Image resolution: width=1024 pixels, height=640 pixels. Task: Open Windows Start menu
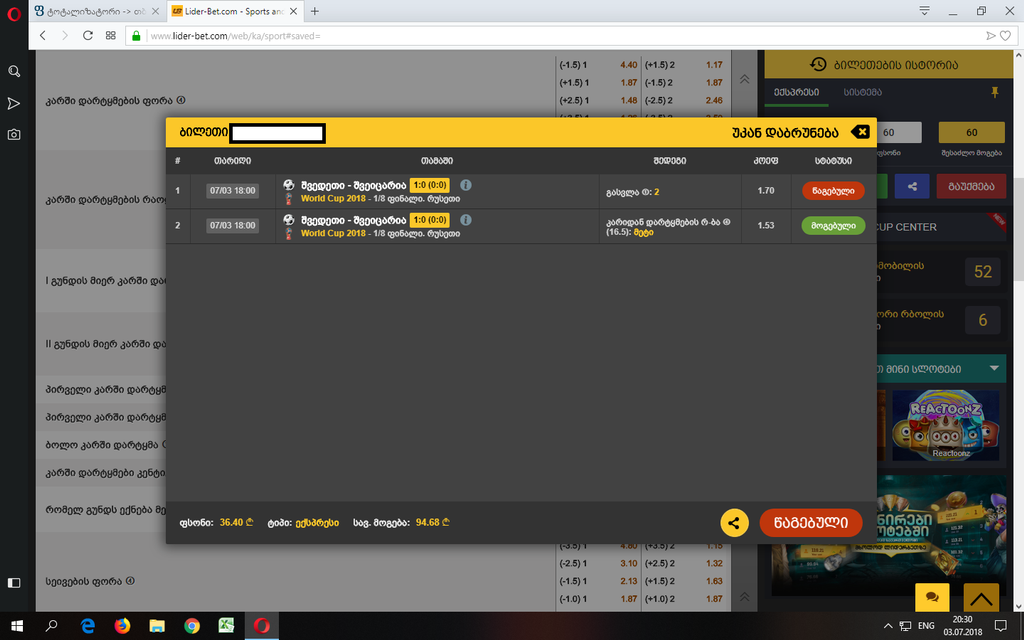pyautogui.click(x=17, y=626)
